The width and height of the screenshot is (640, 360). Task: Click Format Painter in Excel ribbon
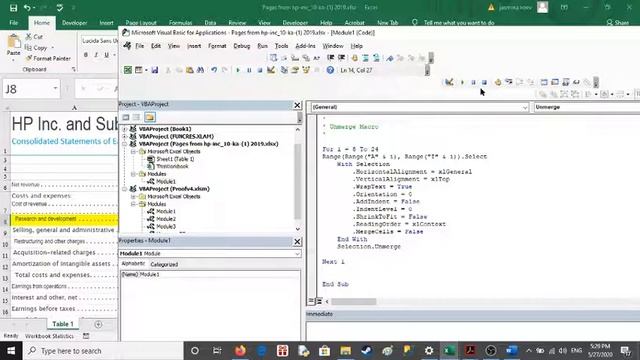48,59
